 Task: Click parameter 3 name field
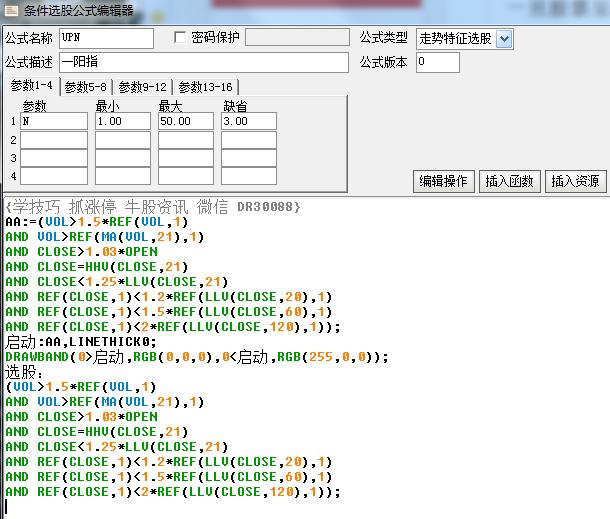tap(54, 158)
